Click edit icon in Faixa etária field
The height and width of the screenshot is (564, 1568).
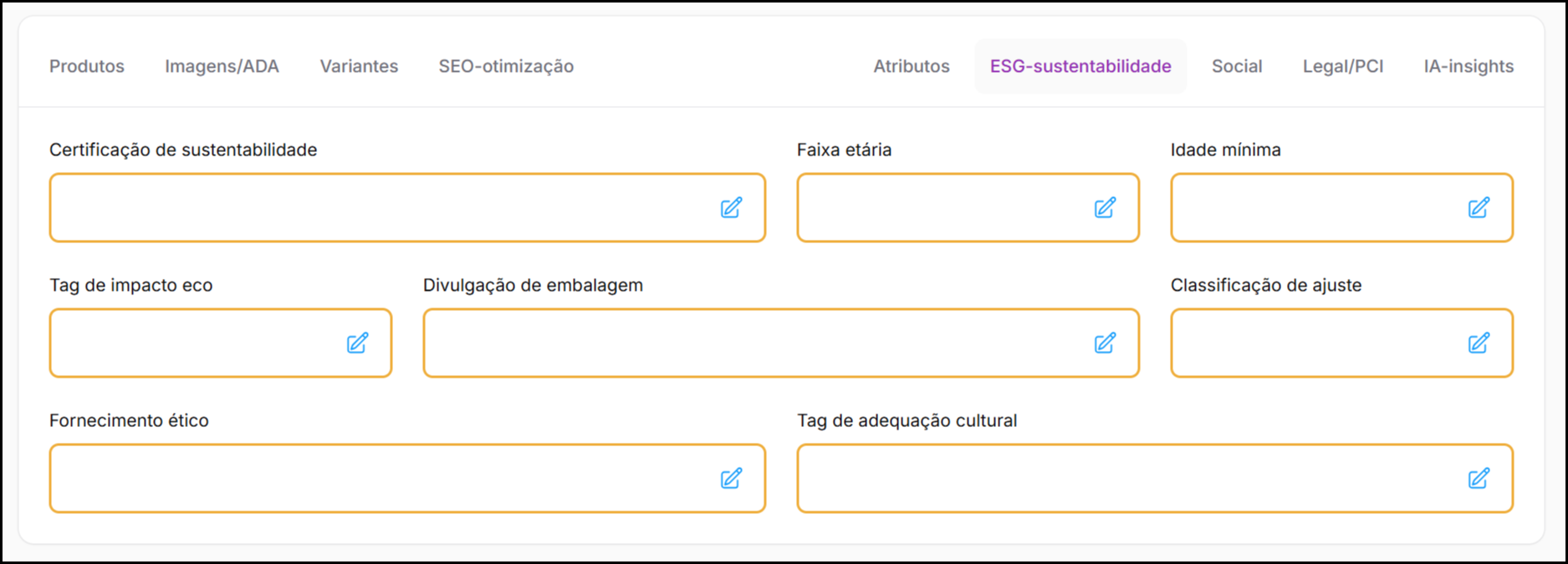[1105, 208]
